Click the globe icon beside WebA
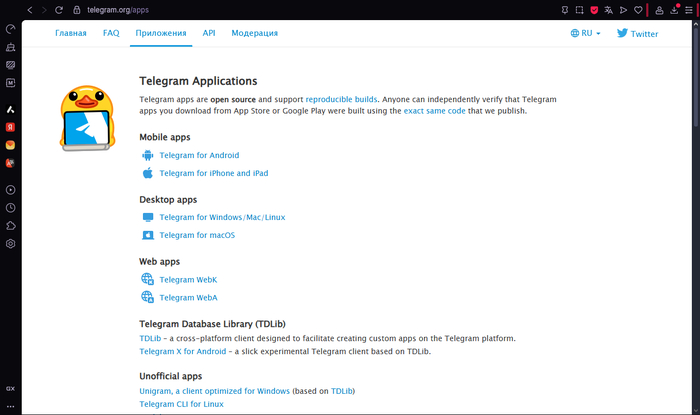Viewport: 700px width, 415px height. click(x=147, y=297)
